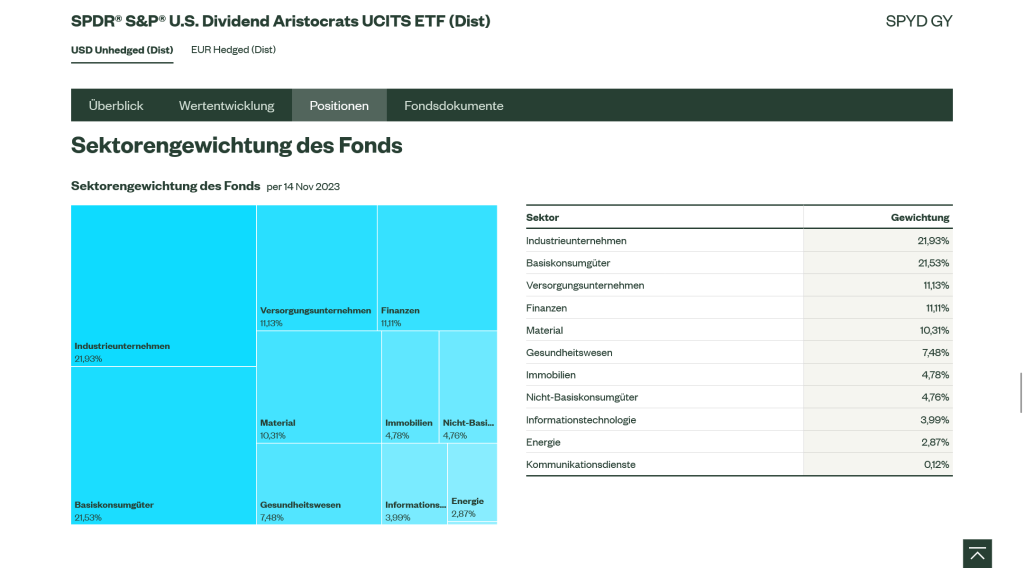The height and width of the screenshot is (568, 1024).
Task: Click the 10,31% weighting table cell
Action: (878, 330)
